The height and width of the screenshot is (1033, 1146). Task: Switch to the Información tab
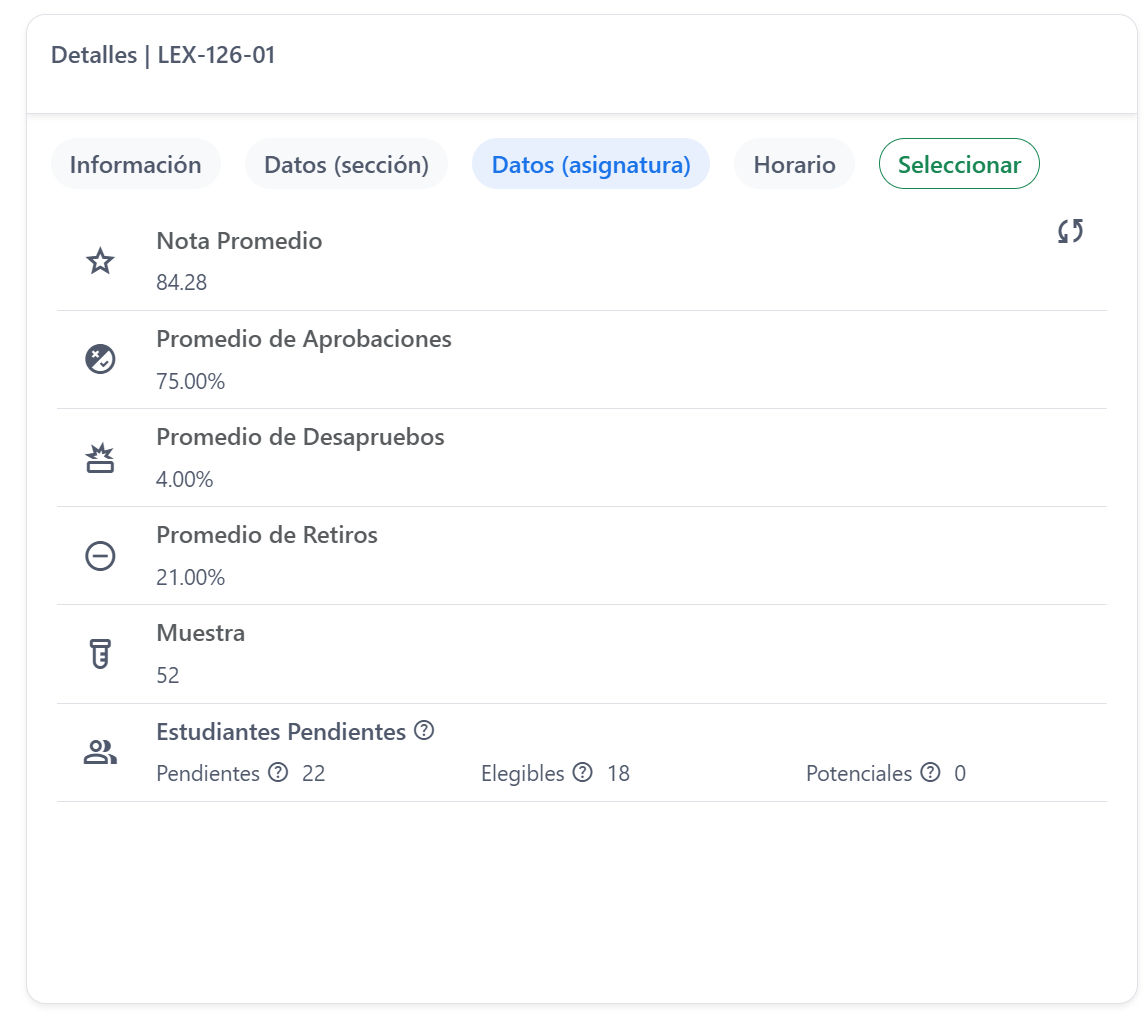click(x=135, y=164)
